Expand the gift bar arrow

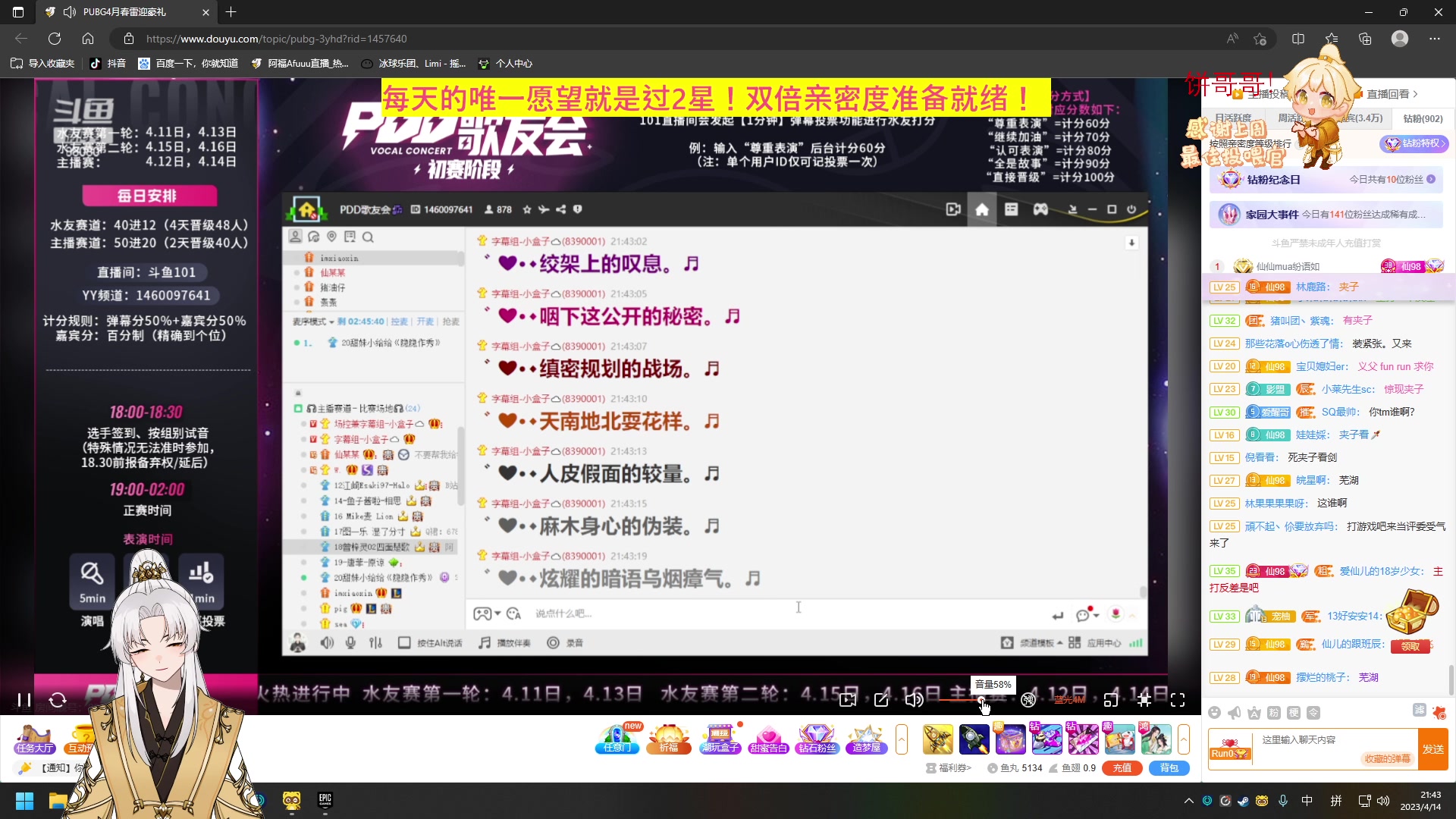coord(1184,739)
